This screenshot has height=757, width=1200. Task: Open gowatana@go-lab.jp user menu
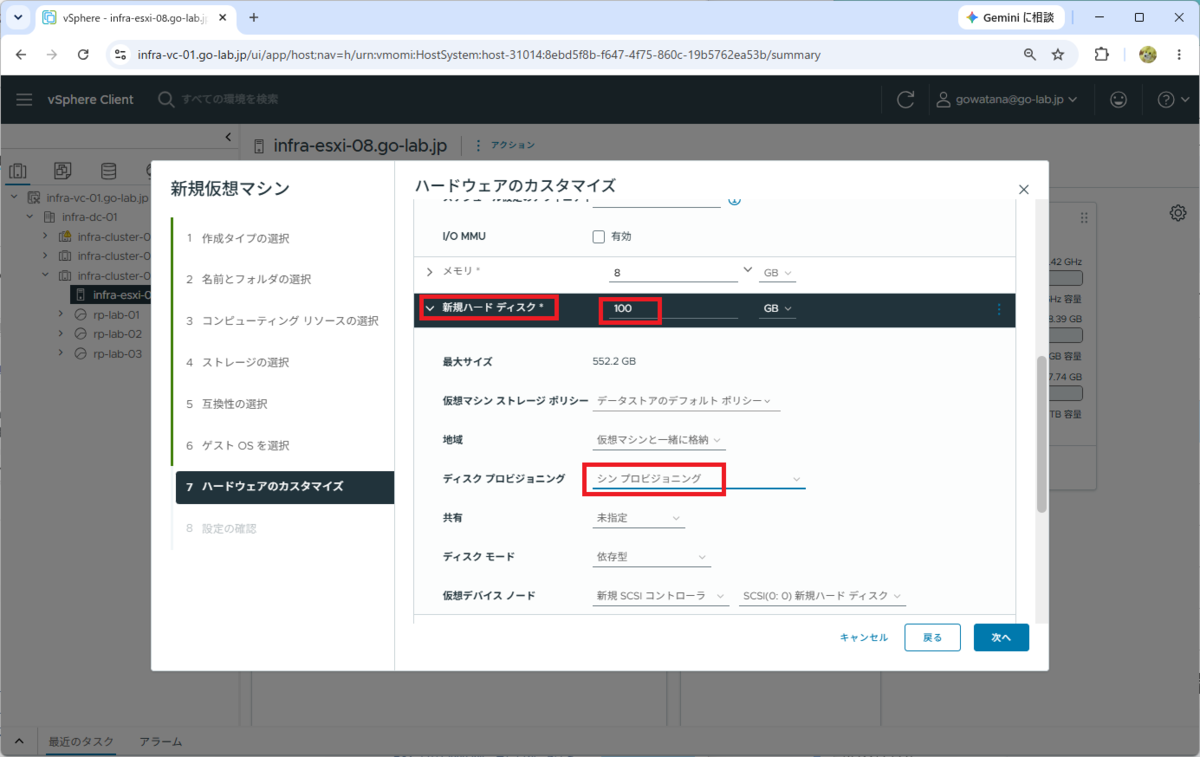(1006, 99)
